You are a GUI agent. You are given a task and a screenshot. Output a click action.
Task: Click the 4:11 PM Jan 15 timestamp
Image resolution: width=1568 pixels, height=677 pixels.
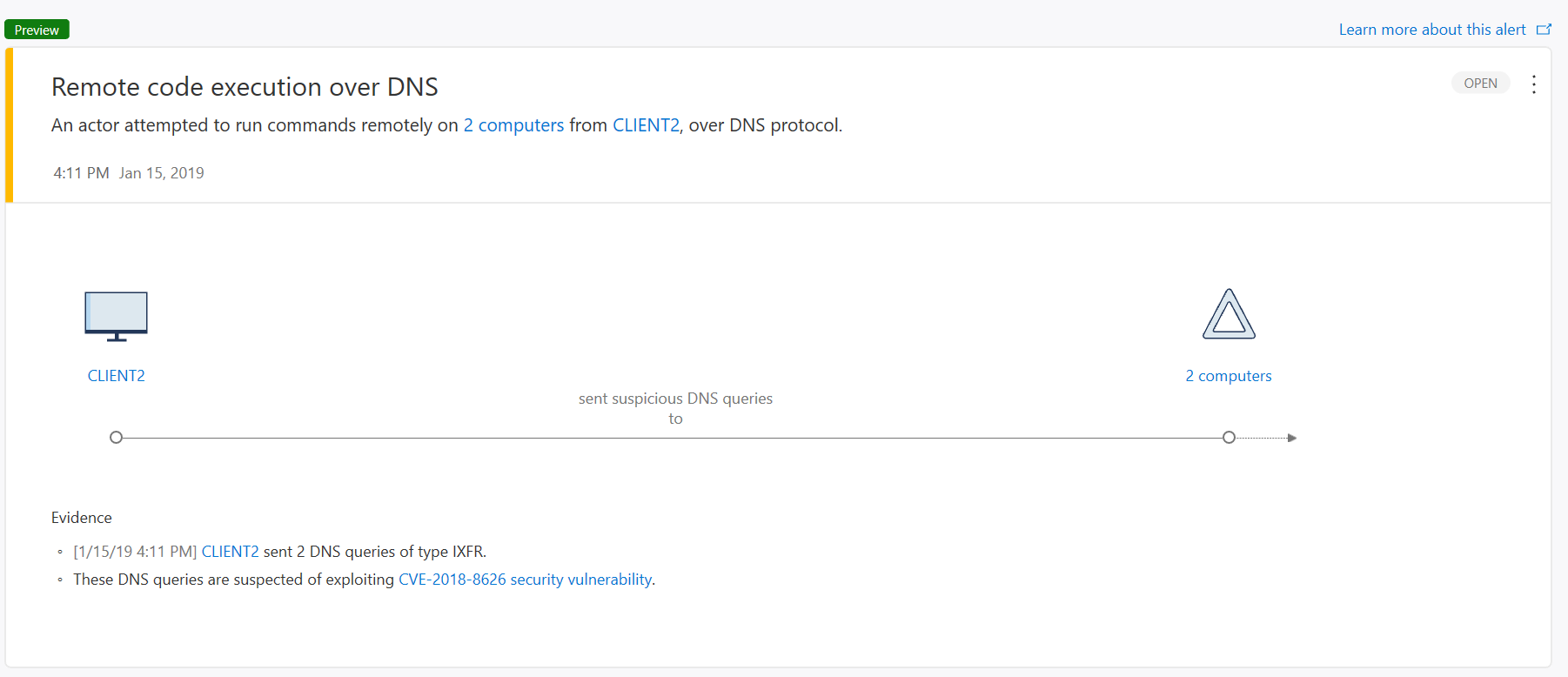click(127, 172)
